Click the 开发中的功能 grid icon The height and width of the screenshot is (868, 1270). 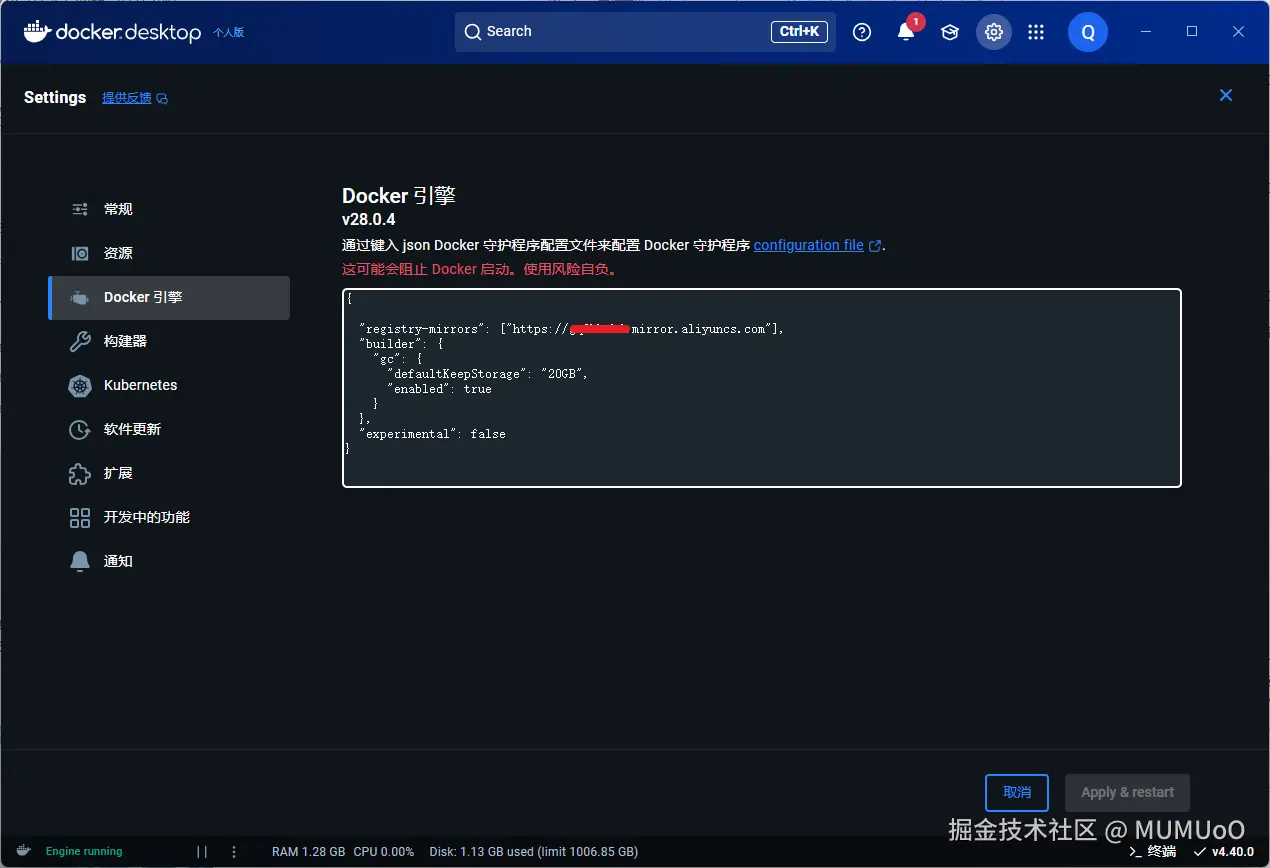click(x=80, y=517)
